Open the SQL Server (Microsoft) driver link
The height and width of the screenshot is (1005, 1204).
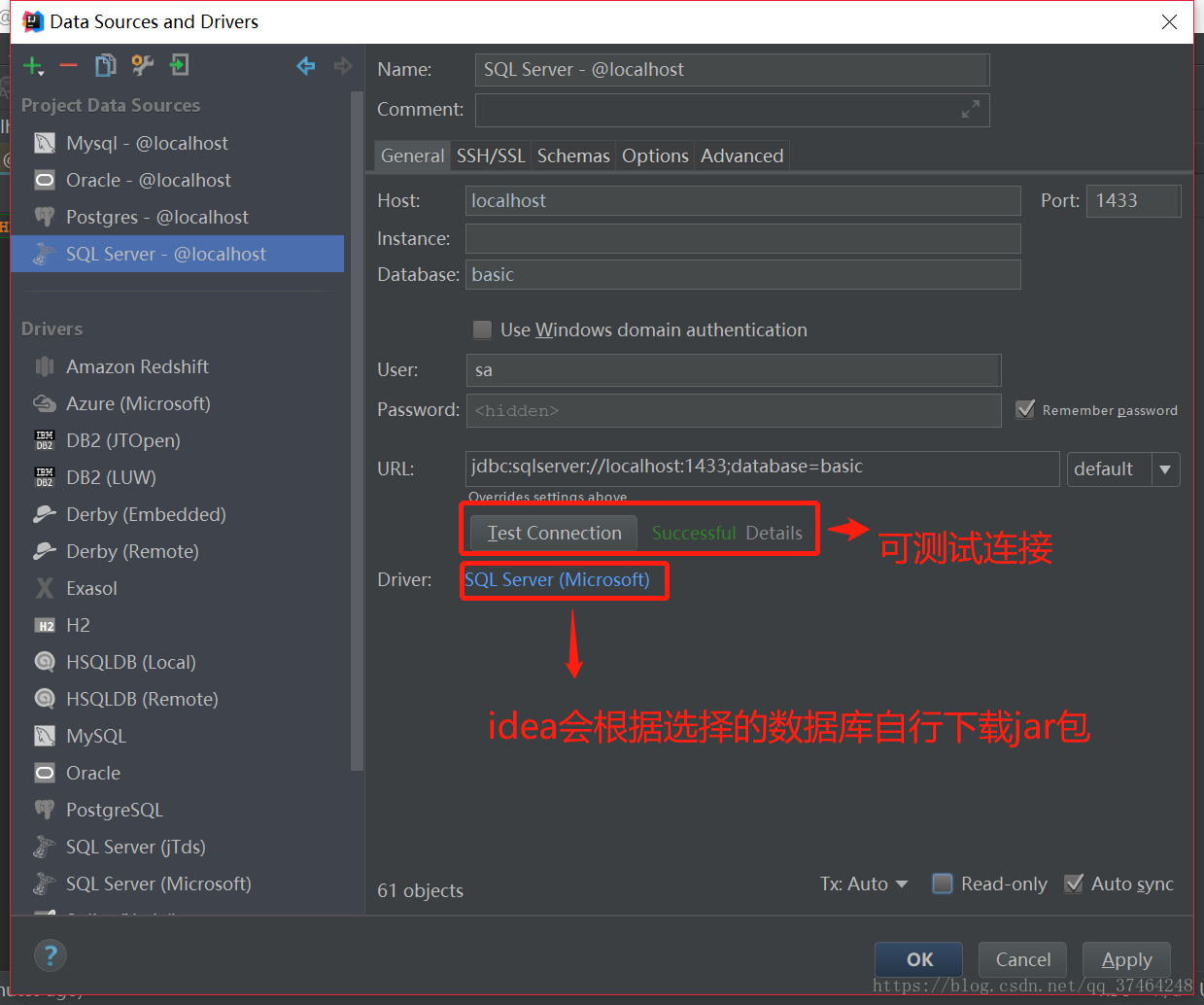pyautogui.click(x=557, y=579)
